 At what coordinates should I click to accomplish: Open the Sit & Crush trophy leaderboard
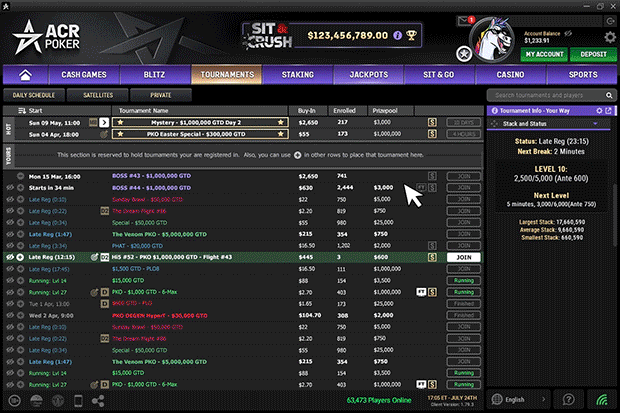click(411, 36)
